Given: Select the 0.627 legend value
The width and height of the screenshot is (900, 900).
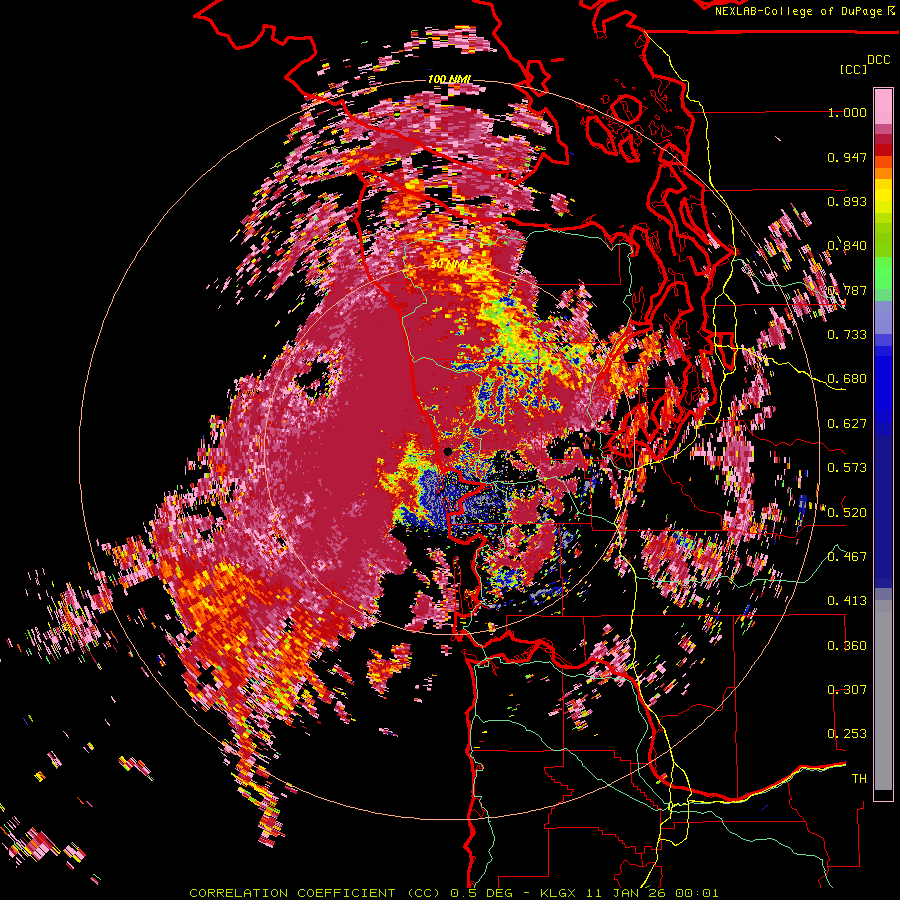Looking at the screenshot, I should click(x=847, y=424).
